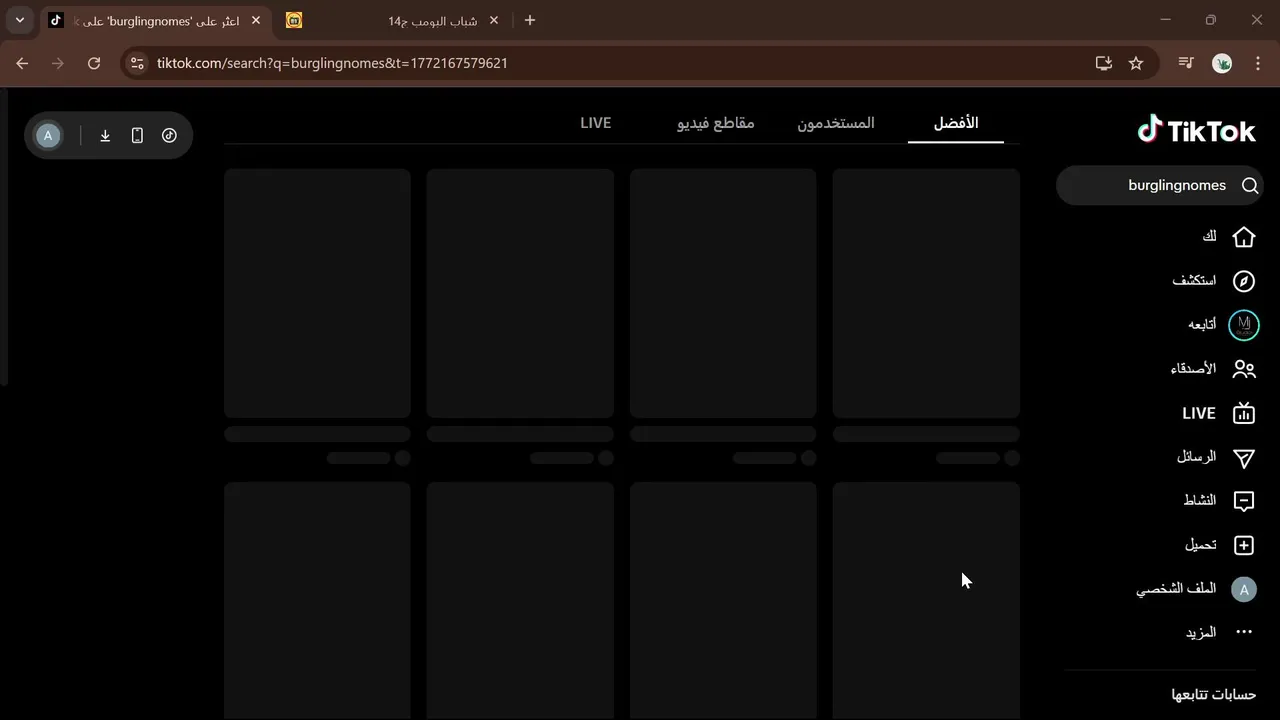This screenshot has height=720, width=1280.
Task: Click حسابات تتابعها heading text
Action: pyautogui.click(x=1214, y=694)
